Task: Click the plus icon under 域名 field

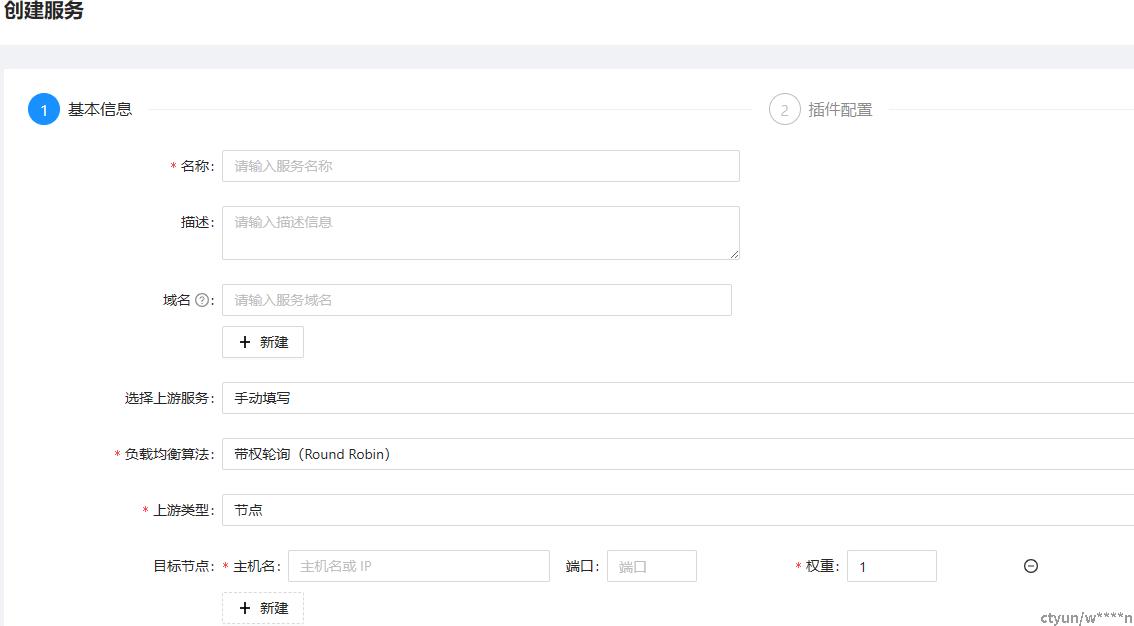Action: point(245,342)
